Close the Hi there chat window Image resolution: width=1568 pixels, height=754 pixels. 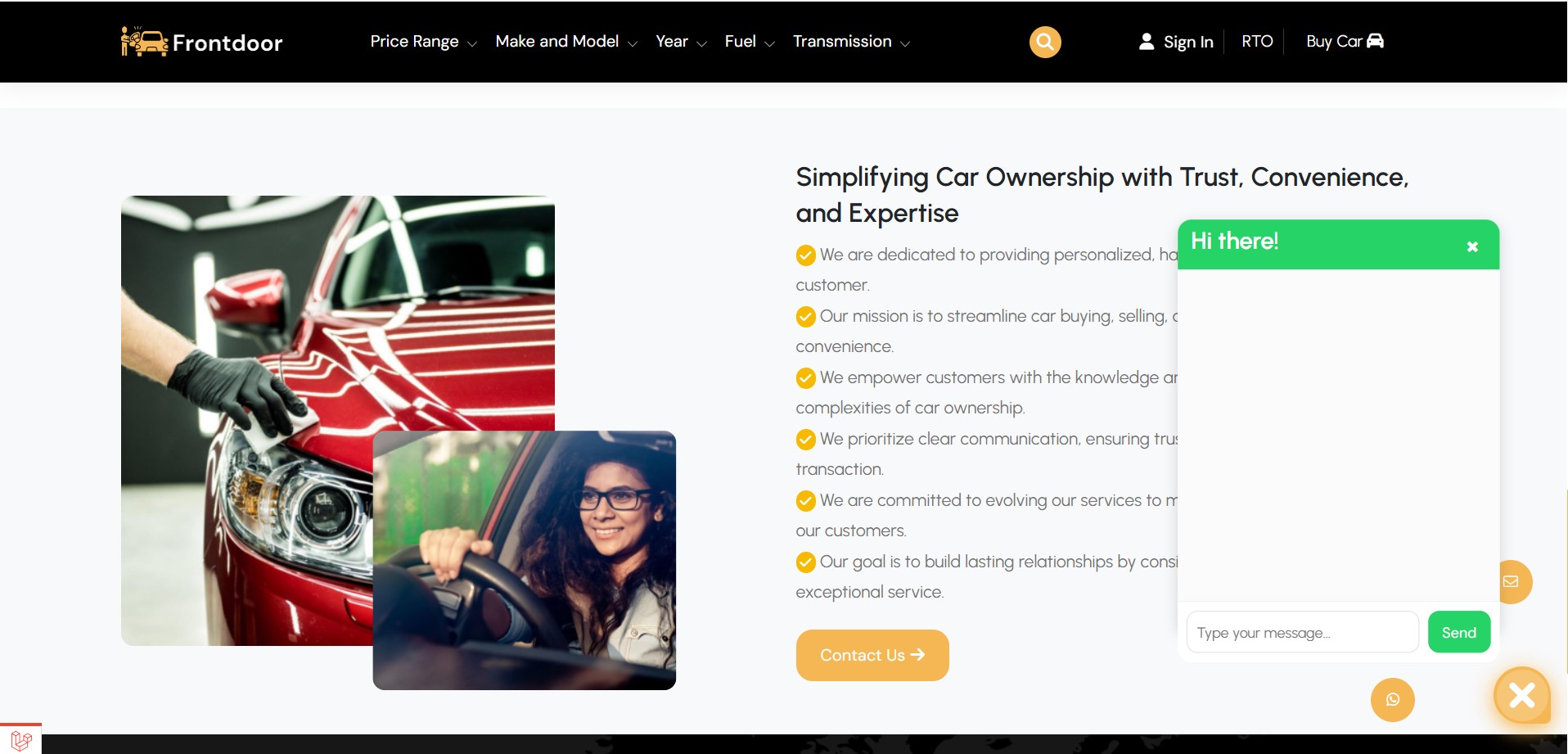click(1472, 246)
